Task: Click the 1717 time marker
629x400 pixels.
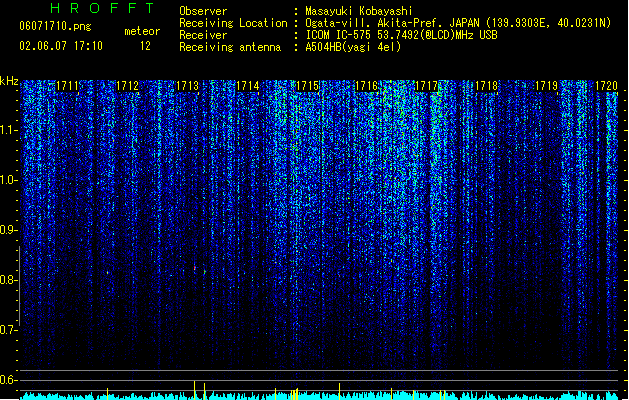Action: click(426, 86)
